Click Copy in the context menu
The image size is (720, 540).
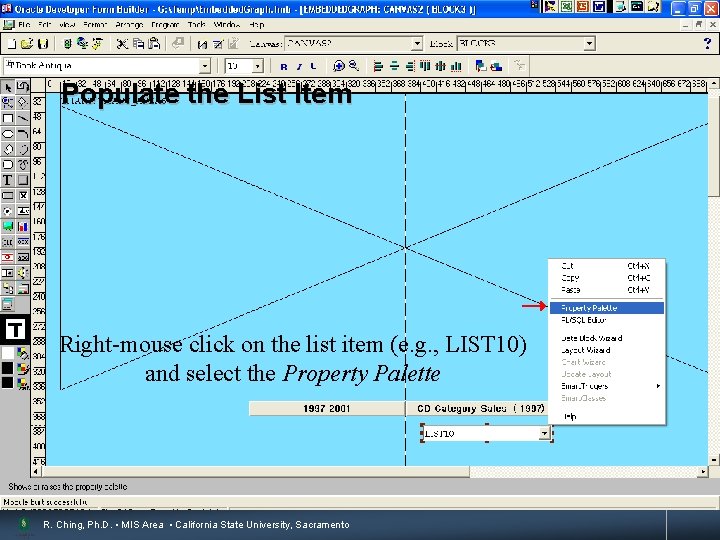click(607, 278)
